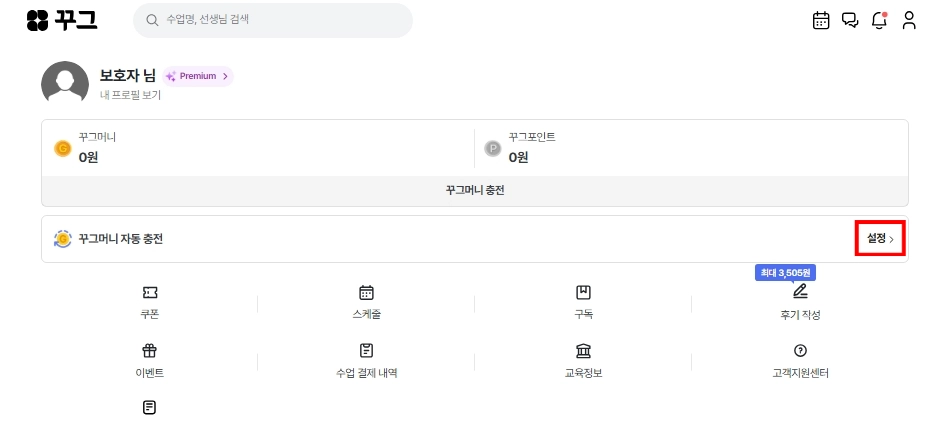Click the 꾸그 logo to go home
936x425 pixels.
(x=62, y=20)
